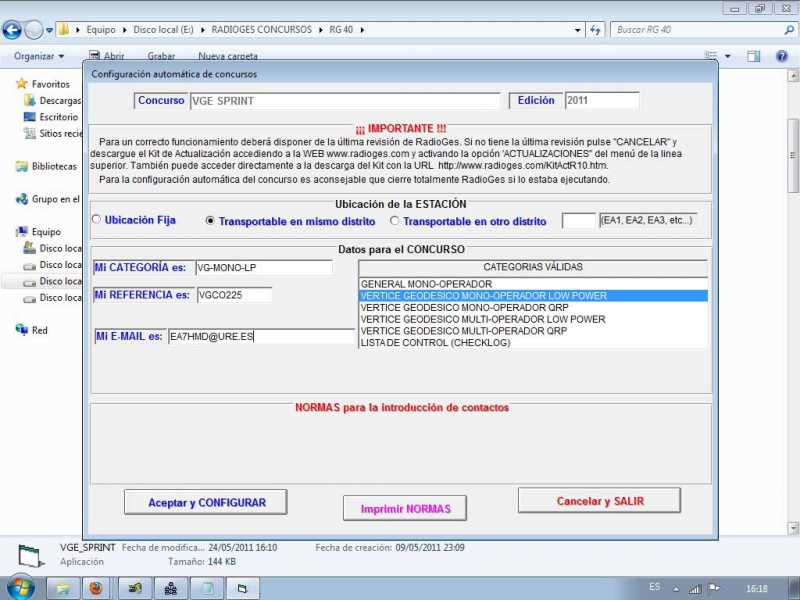Pick LISTA DE CONTROL (CHECKLOG) category
The width and height of the screenshot is (800, 600).
(x=435, y=343)
